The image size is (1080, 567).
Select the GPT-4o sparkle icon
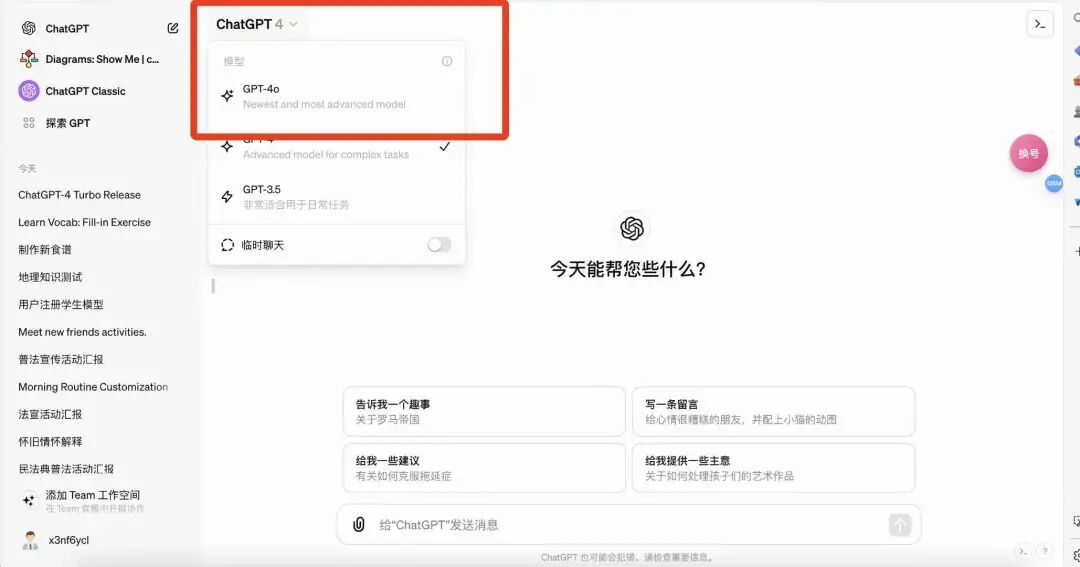227,96
